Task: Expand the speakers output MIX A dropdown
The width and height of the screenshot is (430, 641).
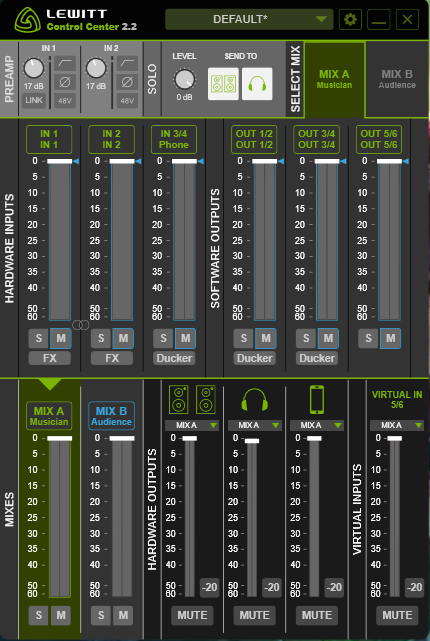Action: click(x=192, y=425)
